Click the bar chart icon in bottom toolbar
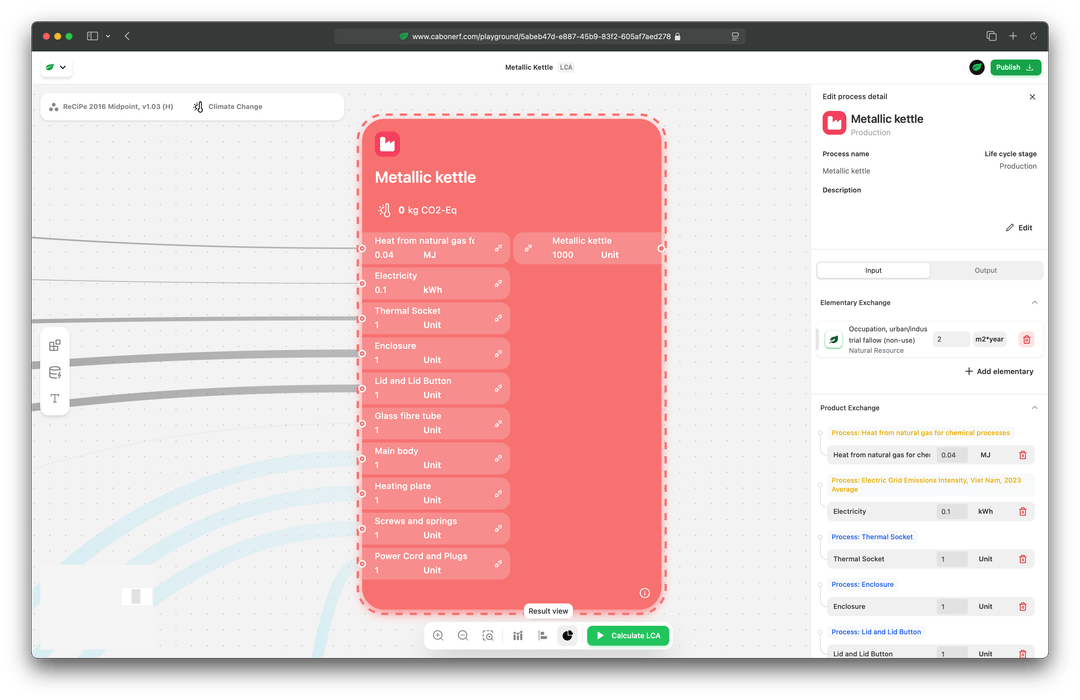This screenshot has height=700, width=1080. pos(517,635)
